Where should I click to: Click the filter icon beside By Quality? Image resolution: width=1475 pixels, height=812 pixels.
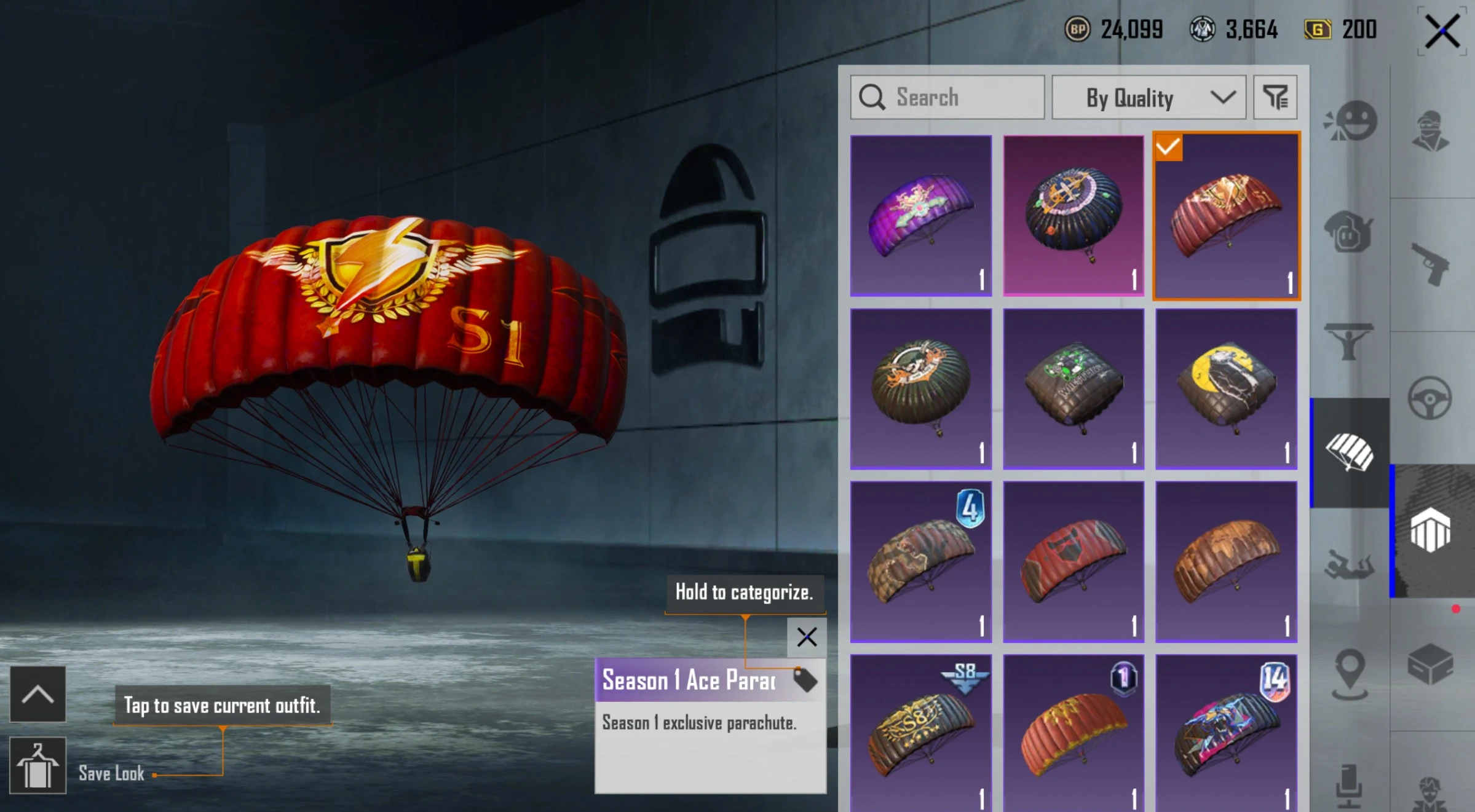pos(1275,97)
